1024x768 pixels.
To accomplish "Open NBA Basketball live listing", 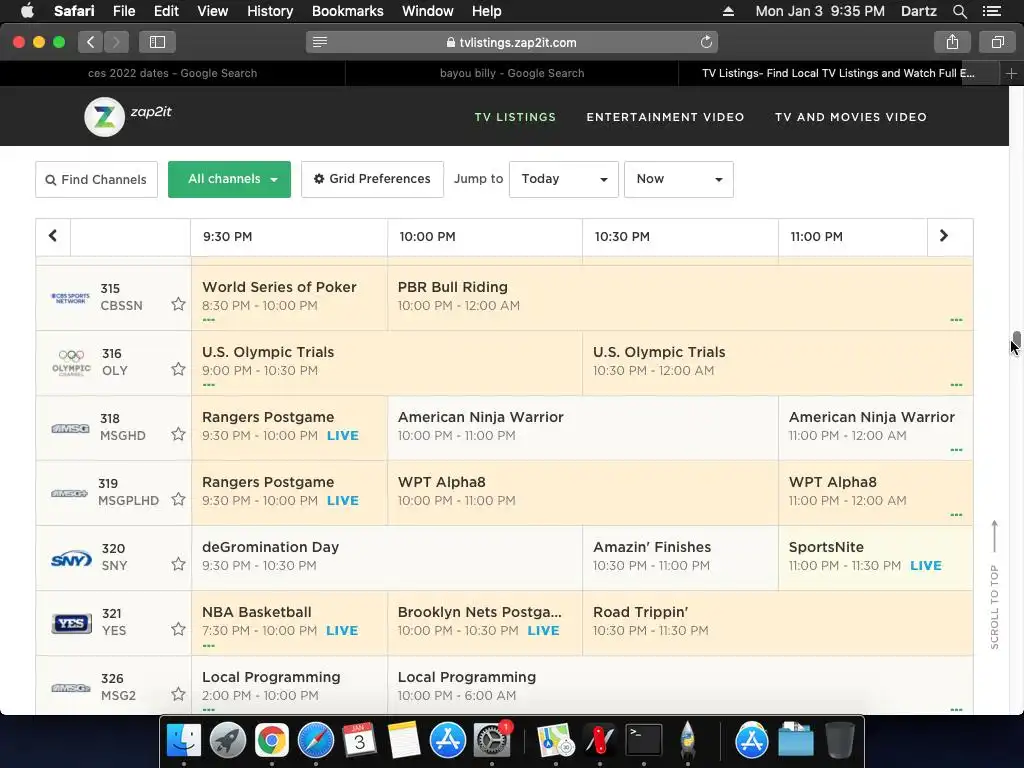I will click(289, 622).
